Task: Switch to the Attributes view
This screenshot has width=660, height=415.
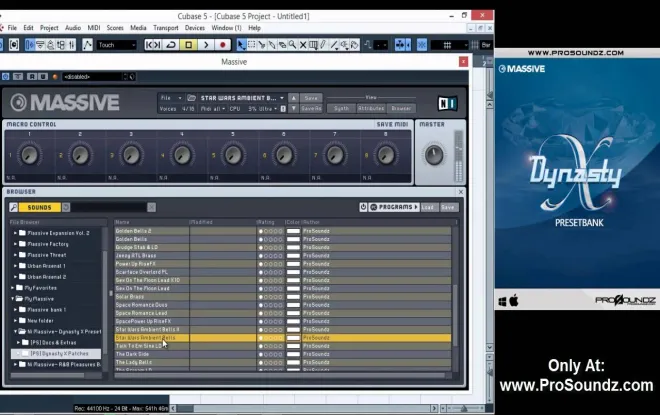Action: click(x=371, y=109)
